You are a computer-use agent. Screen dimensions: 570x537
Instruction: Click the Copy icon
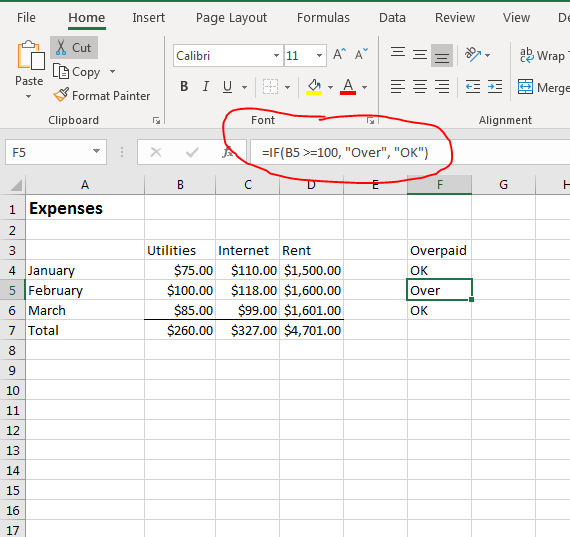click(x=60, y=71)
